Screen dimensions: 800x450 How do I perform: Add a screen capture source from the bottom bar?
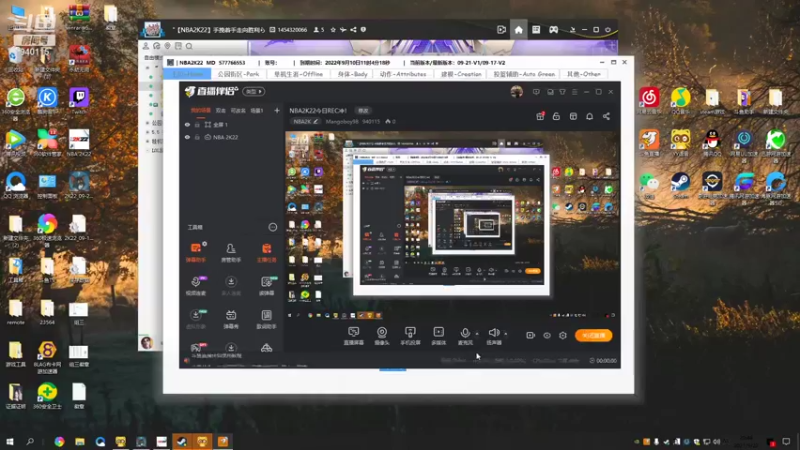354,336
